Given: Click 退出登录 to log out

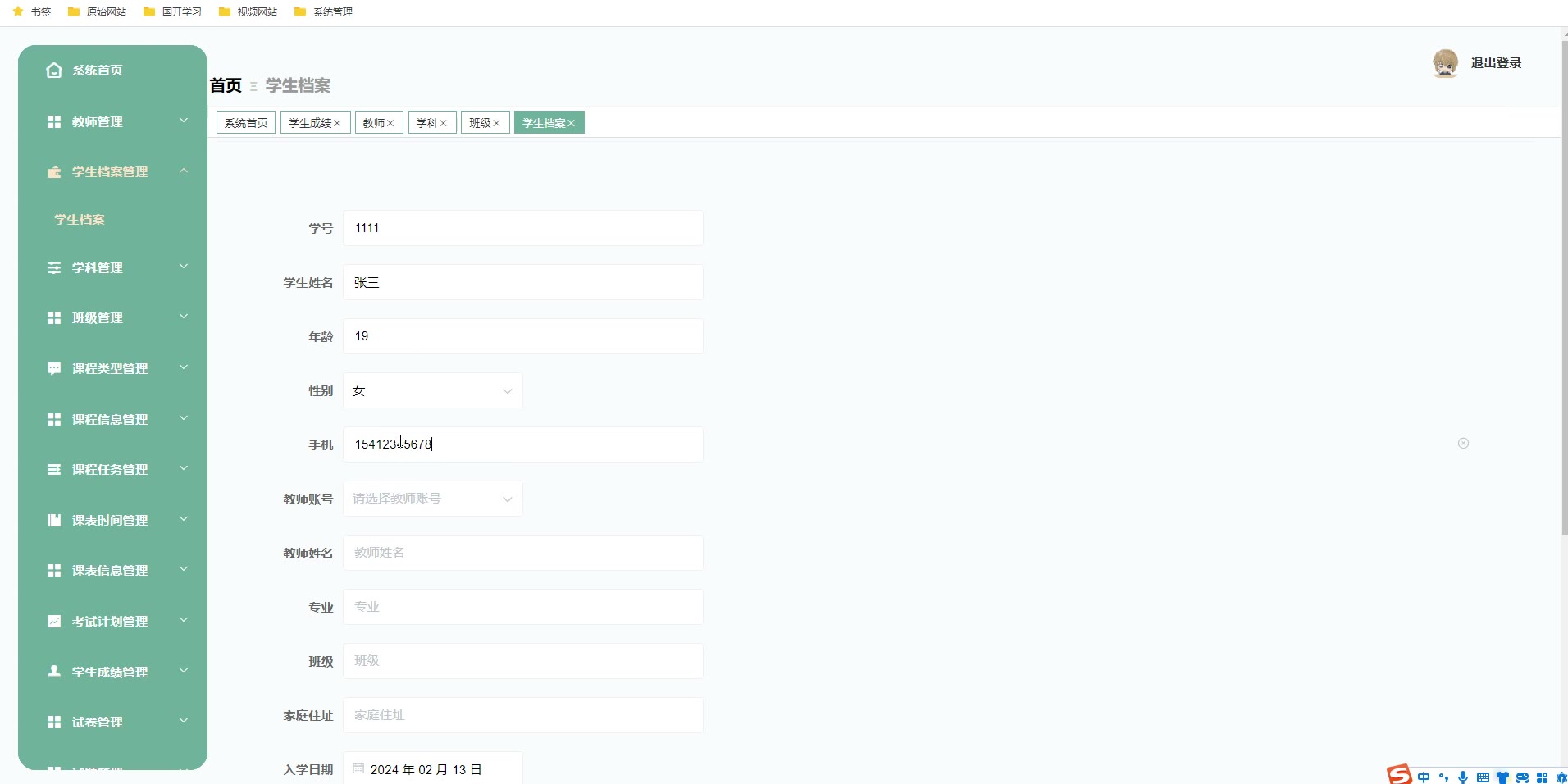Looking at the screenshot, I should [1496, 63].
